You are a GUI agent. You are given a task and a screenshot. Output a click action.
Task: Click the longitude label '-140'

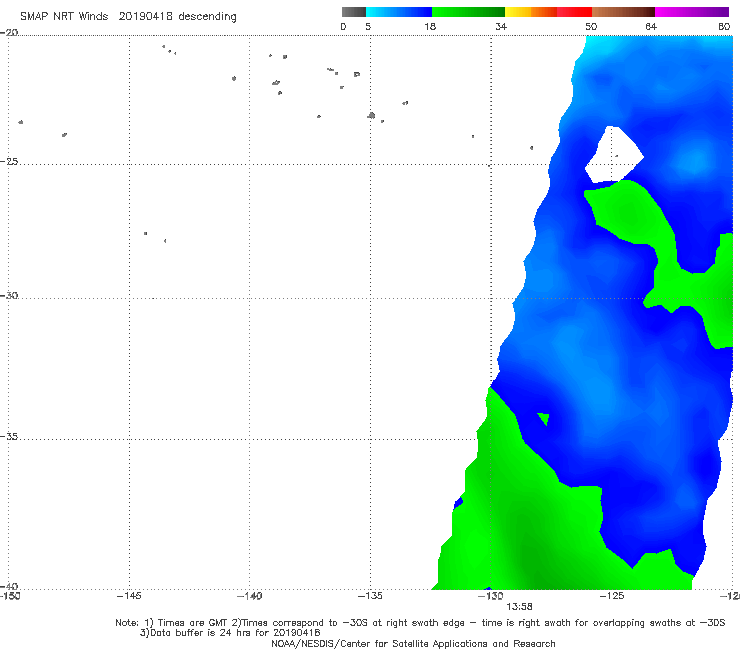click(x=249, y=596)
